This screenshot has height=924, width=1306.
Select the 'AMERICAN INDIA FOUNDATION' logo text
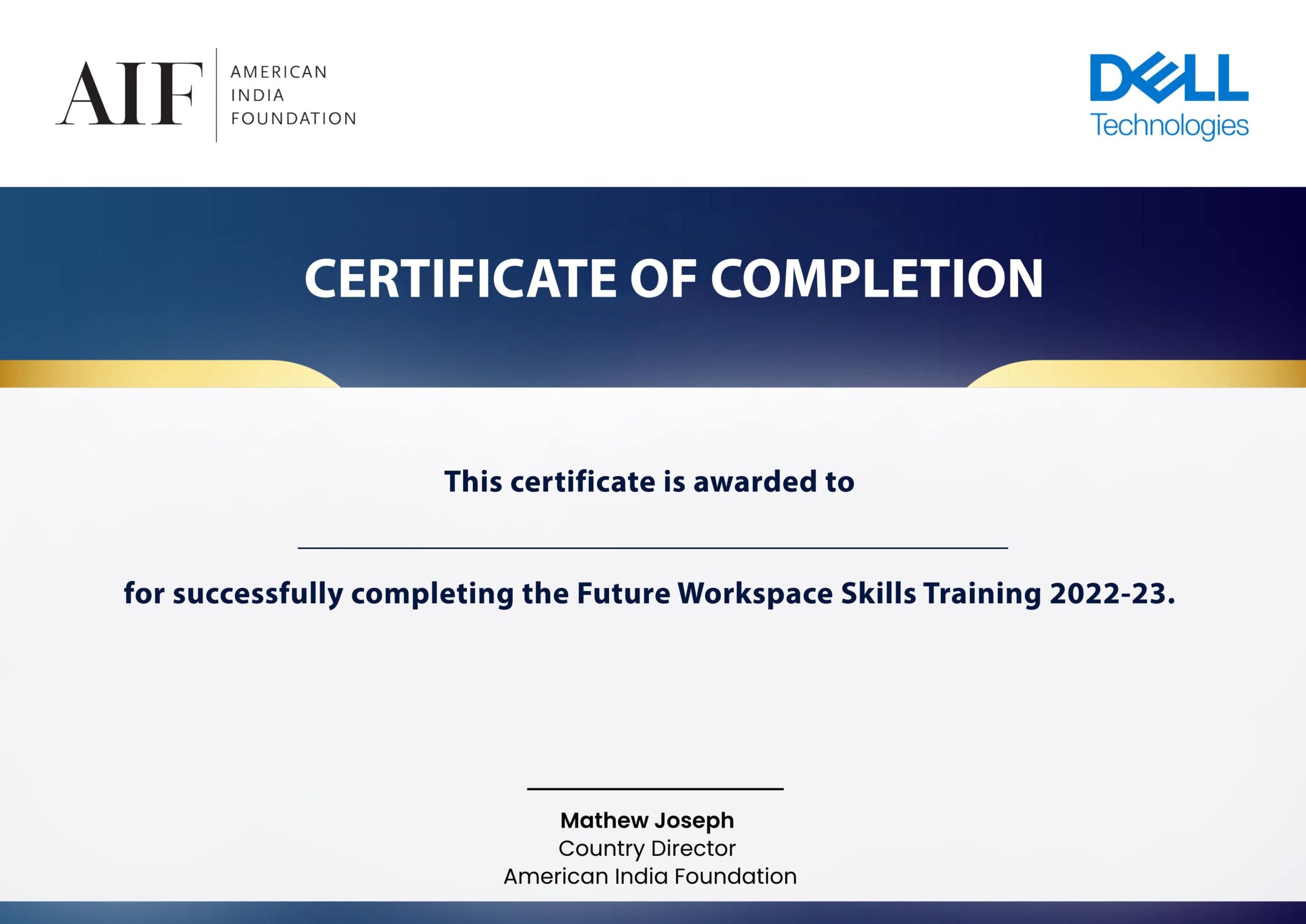[293, 95]
